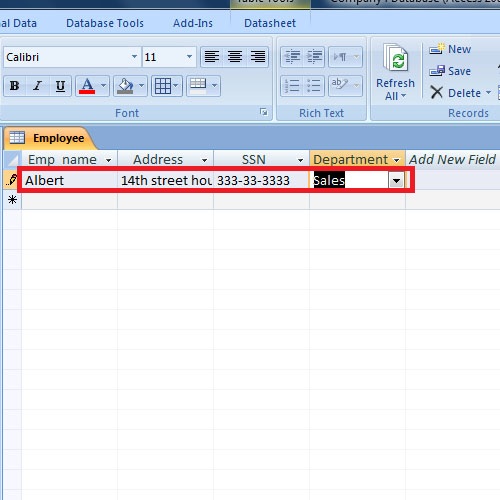The image size is (500, 500).
Task: Toggle Underline formatting button
Action: coord(60,86)
